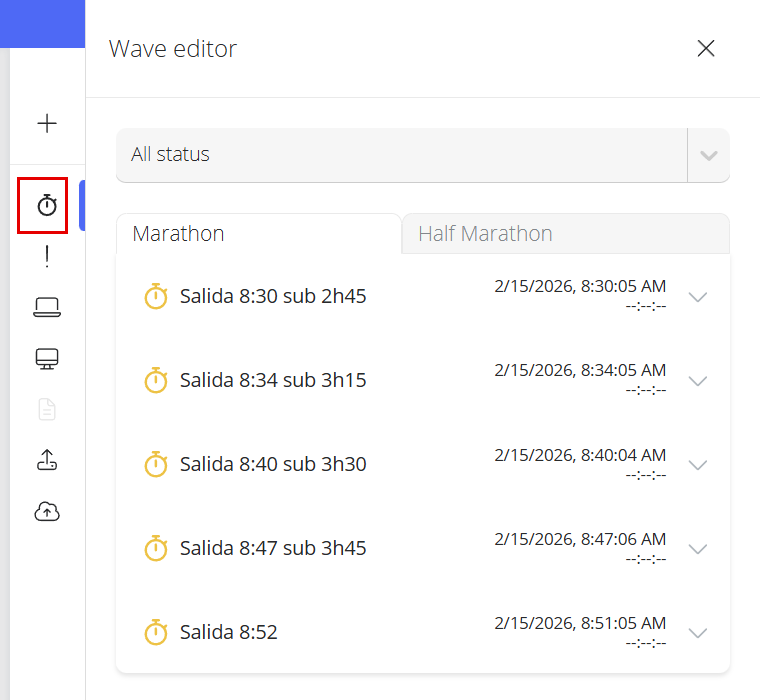Click the Wave editor title
Screen dimensions: 760x700
[x=173, y=49]
